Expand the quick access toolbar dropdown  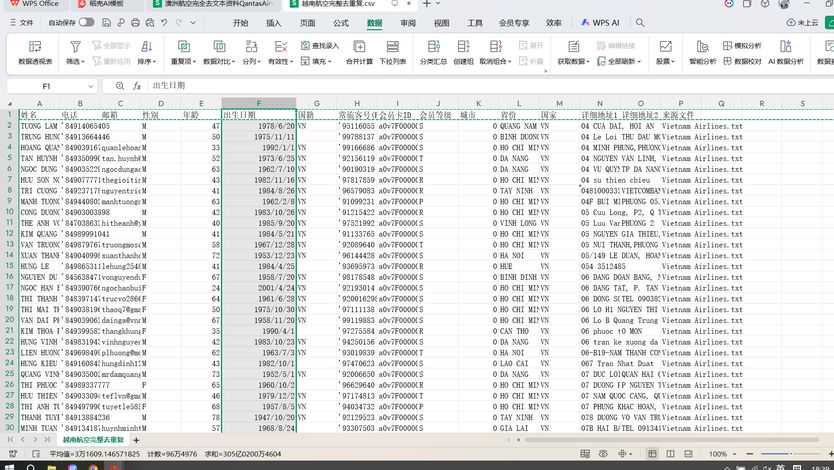pyautogui.click(x=193, y=23)
